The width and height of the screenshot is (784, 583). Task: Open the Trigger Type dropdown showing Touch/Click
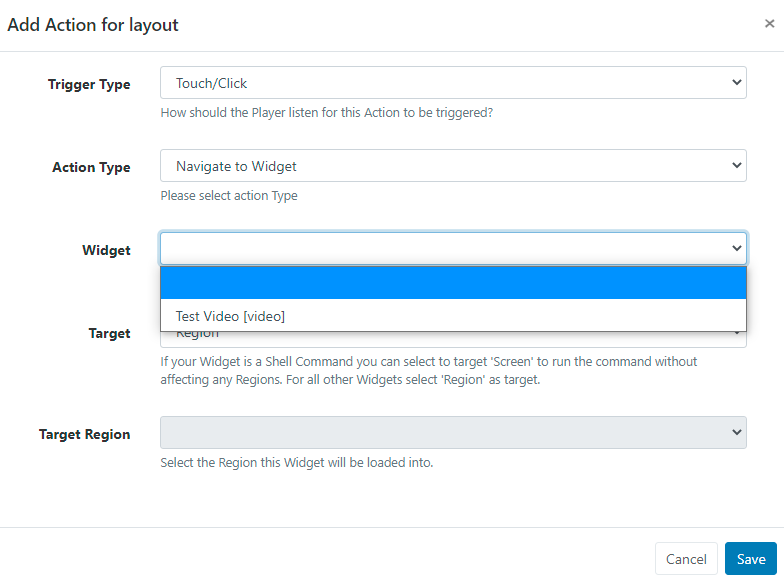453,83
